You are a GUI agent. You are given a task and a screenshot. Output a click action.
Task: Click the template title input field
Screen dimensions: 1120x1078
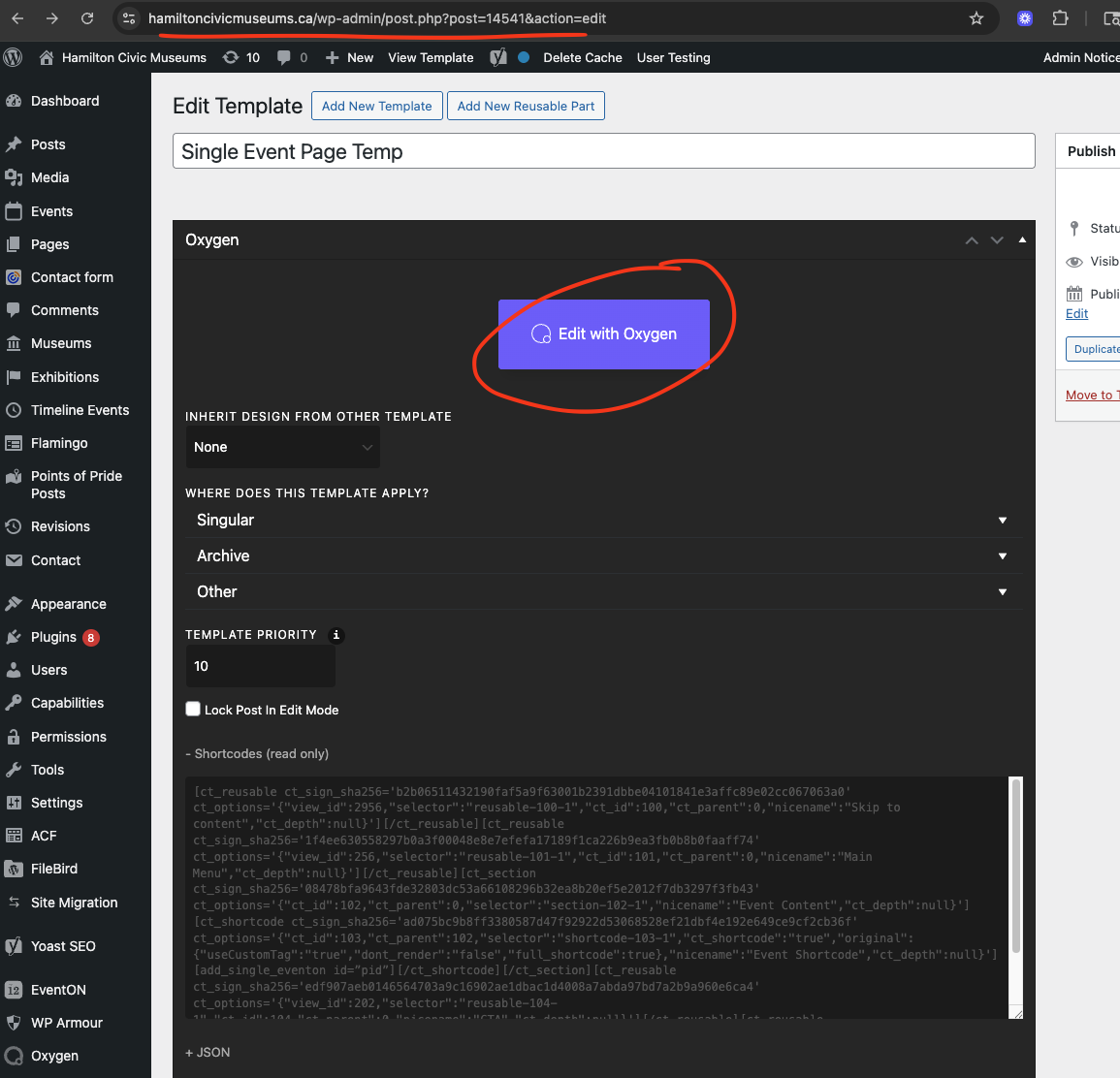[x=603, y=151]
